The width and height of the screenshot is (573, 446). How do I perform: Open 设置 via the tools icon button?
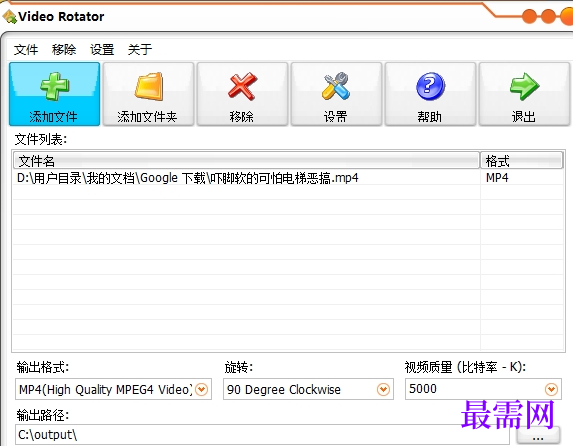click(336, 94)
